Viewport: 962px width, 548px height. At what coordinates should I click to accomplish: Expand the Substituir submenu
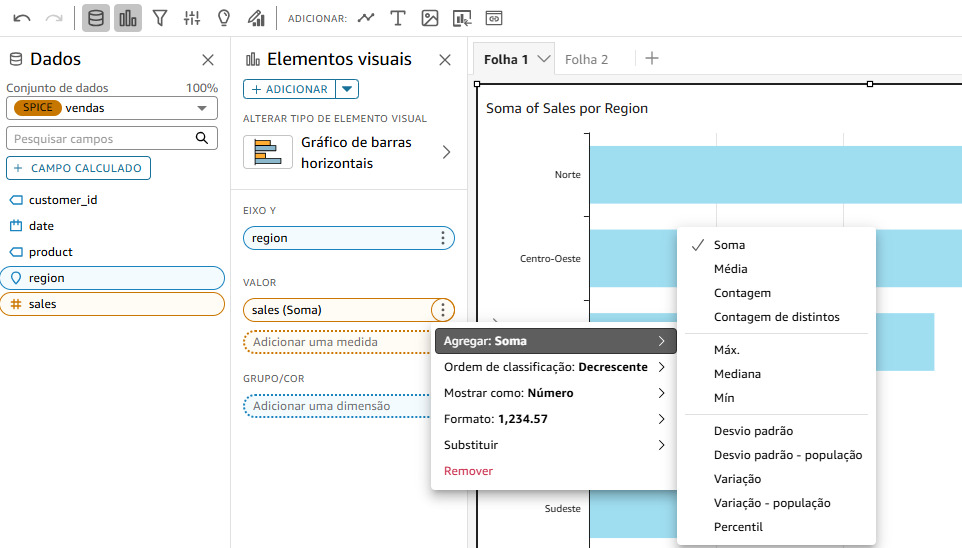(x=555, y=445)
